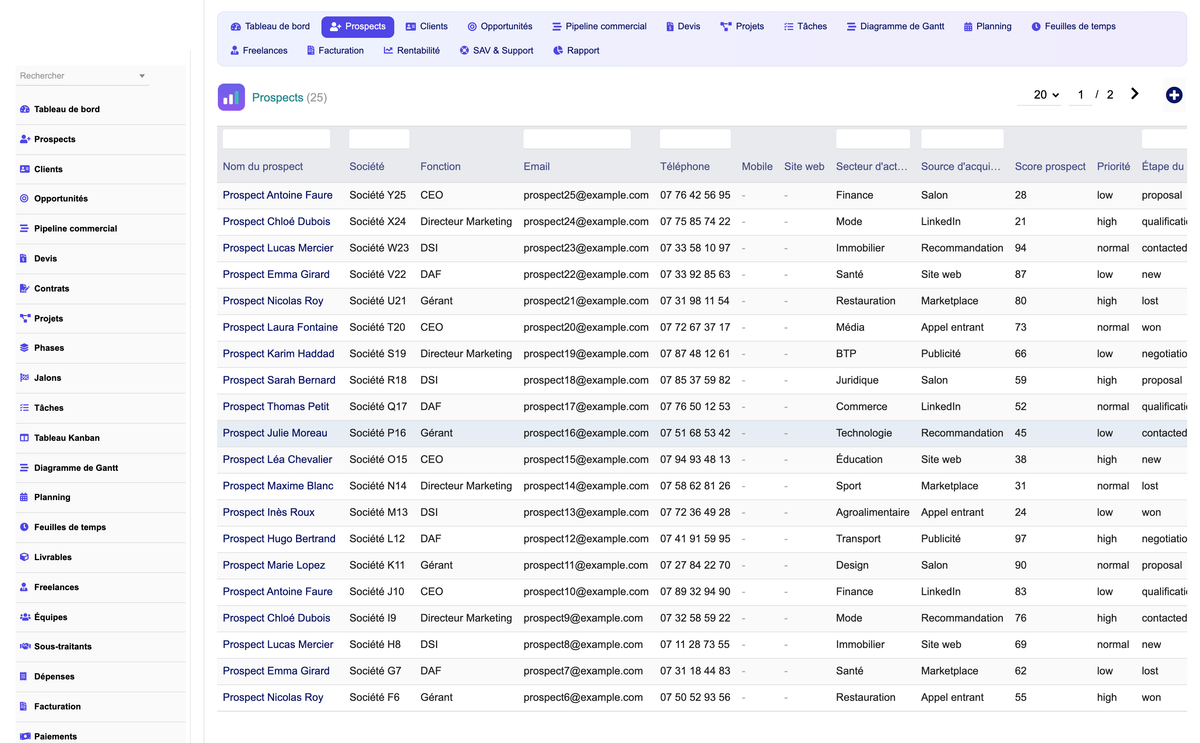Click the SAV & Support icon in the top nav
Screen dimensions: 1200x743
click(464, 50)
